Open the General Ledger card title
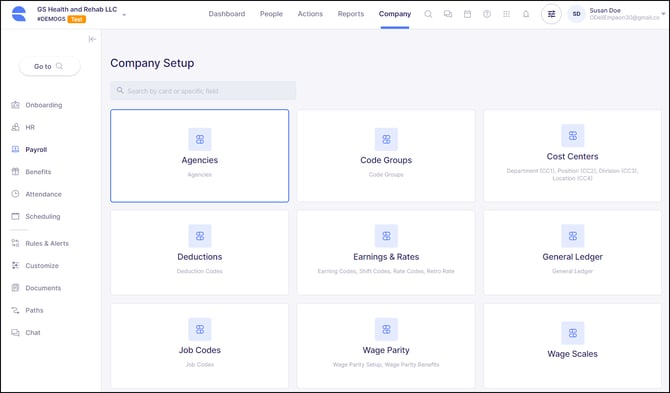 (x=573, y=257)
